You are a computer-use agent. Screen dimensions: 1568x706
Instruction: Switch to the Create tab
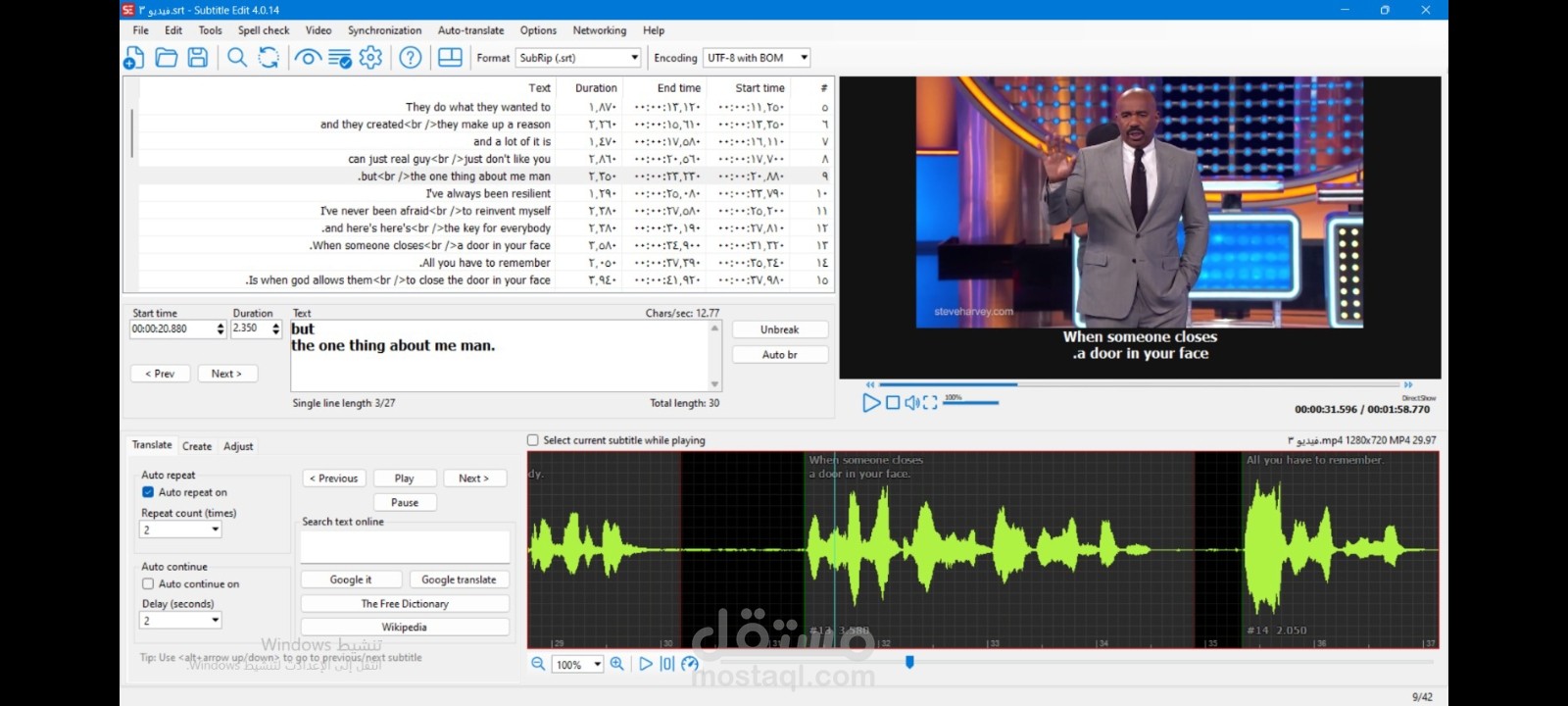[197, 446]
